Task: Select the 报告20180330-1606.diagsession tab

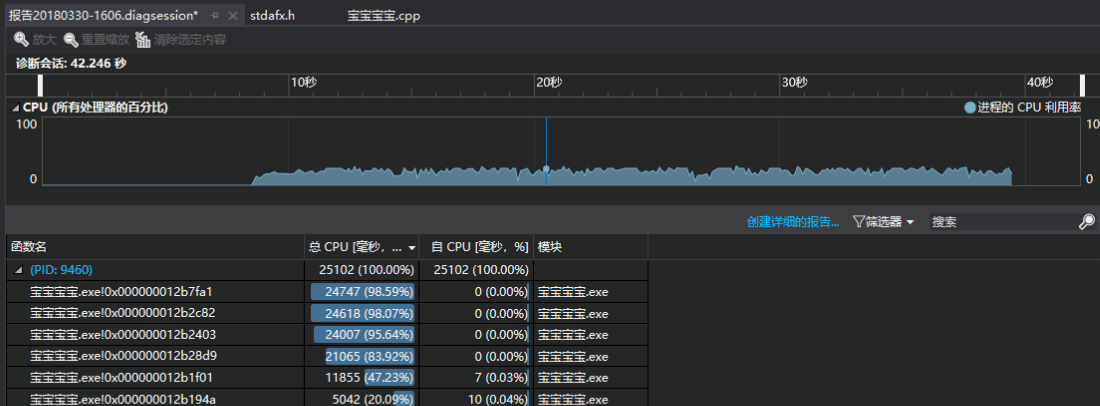Action: (104, 15)
